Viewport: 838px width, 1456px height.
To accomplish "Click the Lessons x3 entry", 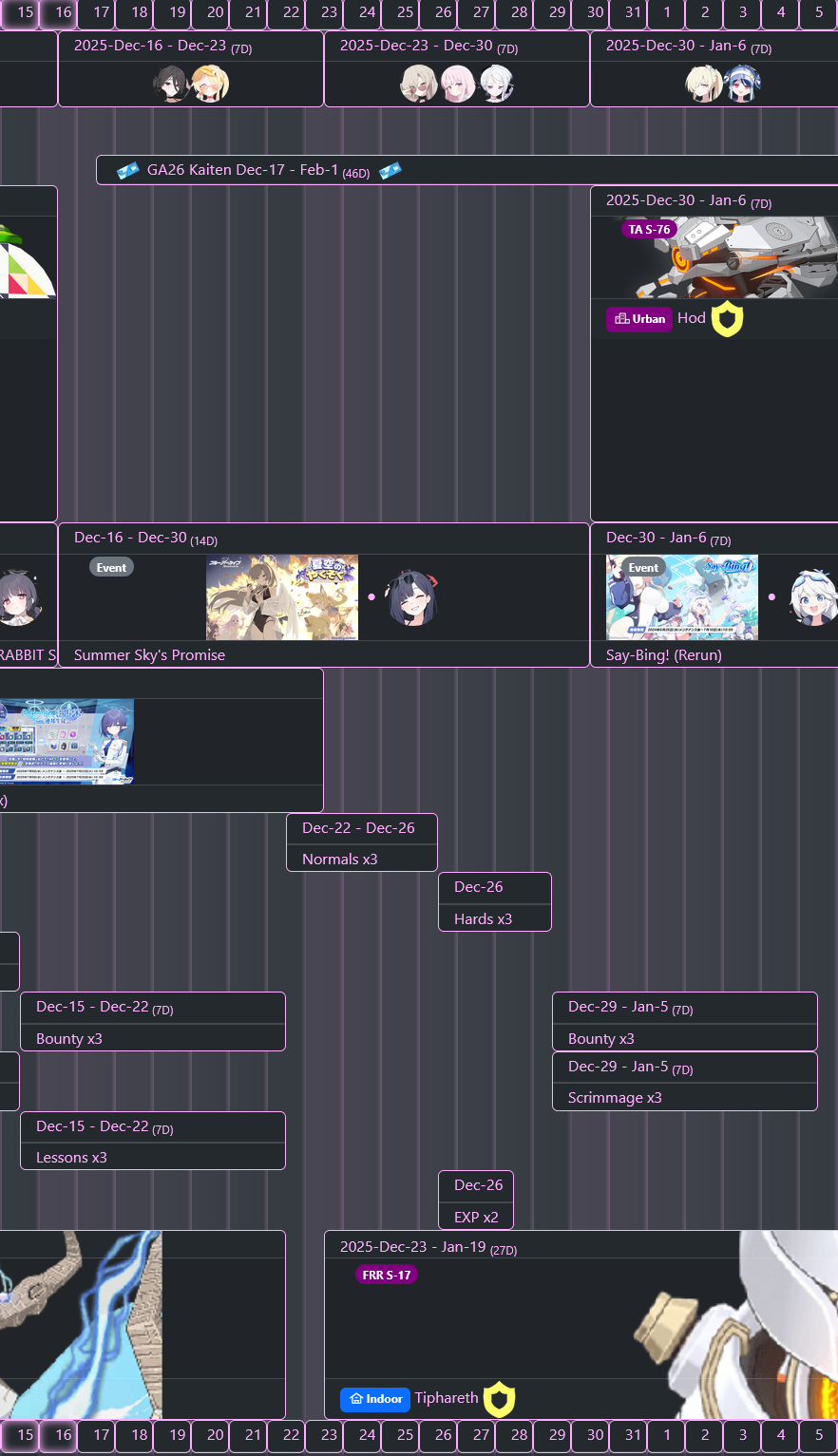I will tap(71, 1158).
